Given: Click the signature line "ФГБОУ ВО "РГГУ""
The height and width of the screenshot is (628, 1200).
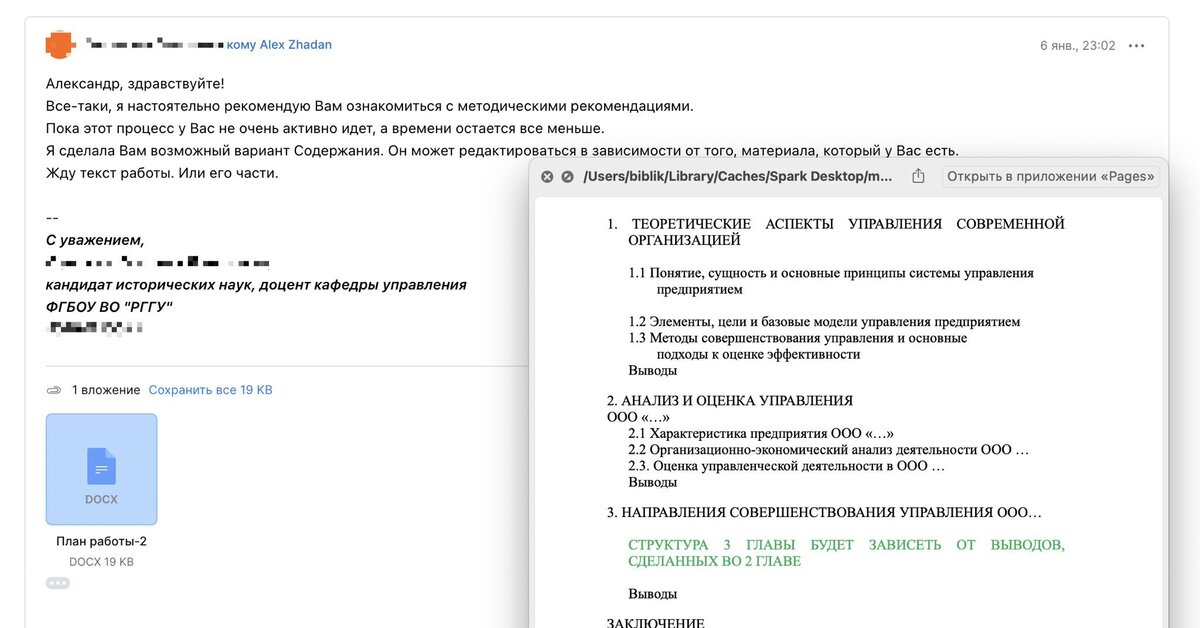Looking at the screenshot, I should [x=109, y=307].
